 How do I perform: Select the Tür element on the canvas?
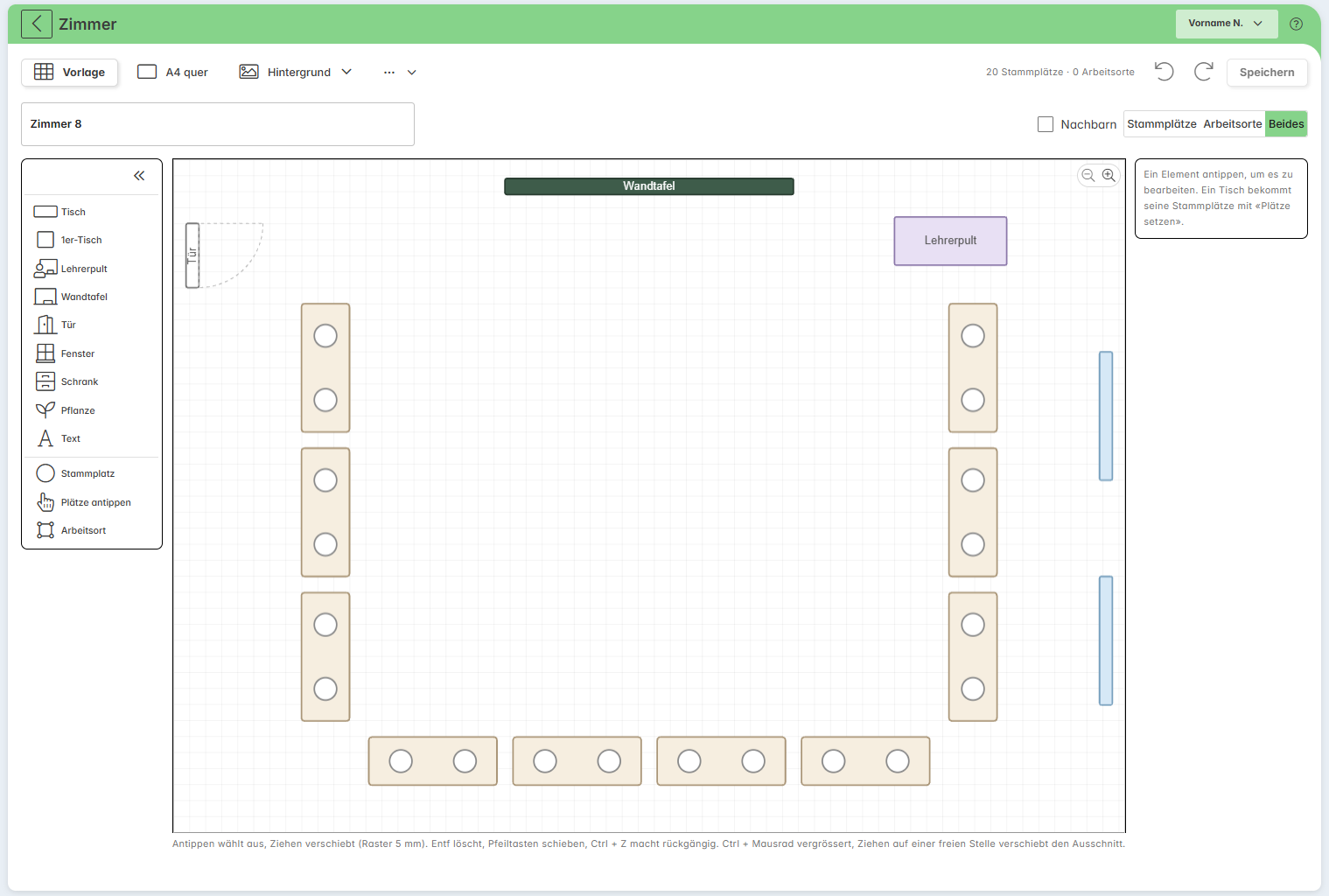pyautogui.click(x=192, y=255)
